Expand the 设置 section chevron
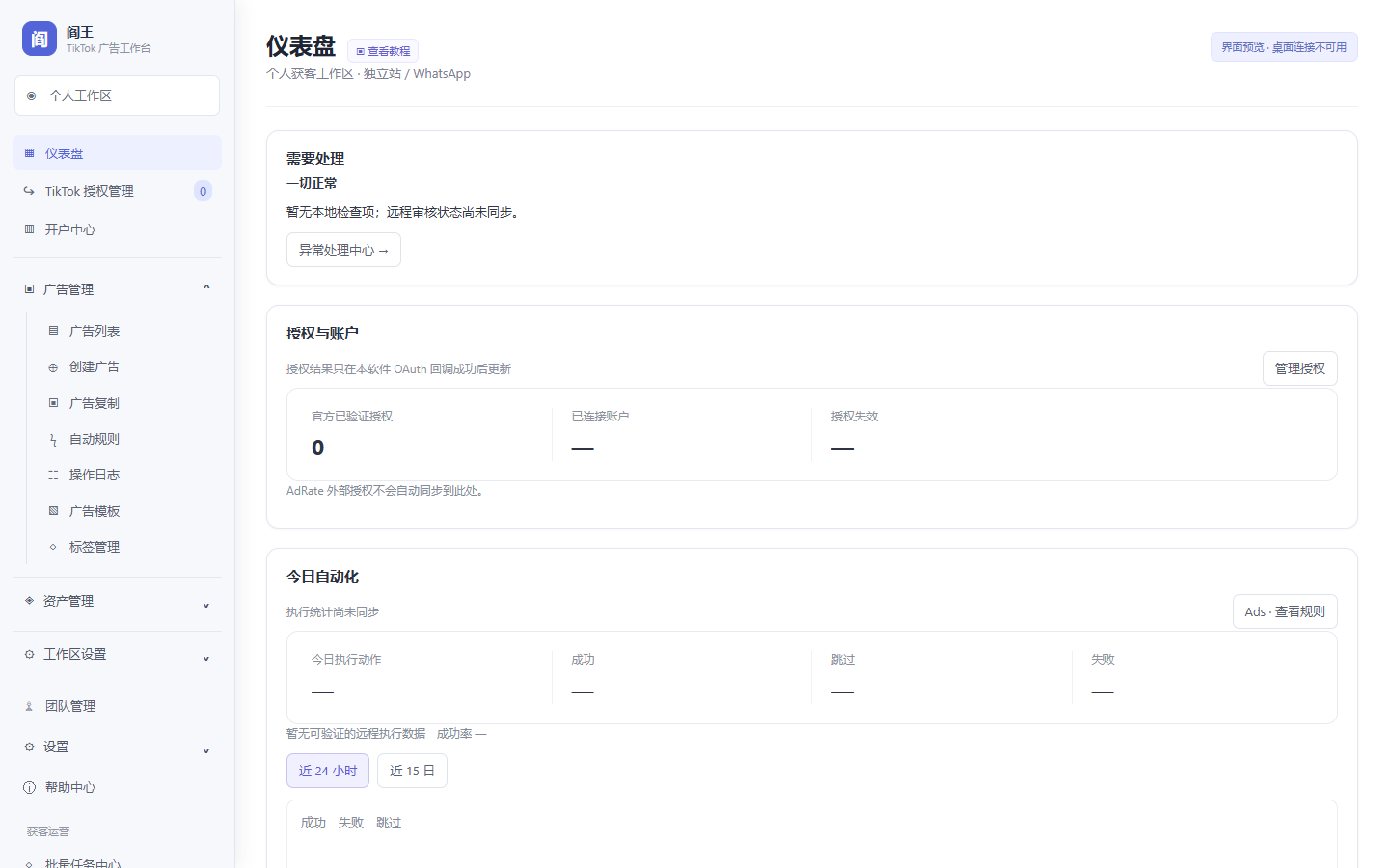Image resolution: width=1389 pixels, height=868 pixels. tap(206, 750)
